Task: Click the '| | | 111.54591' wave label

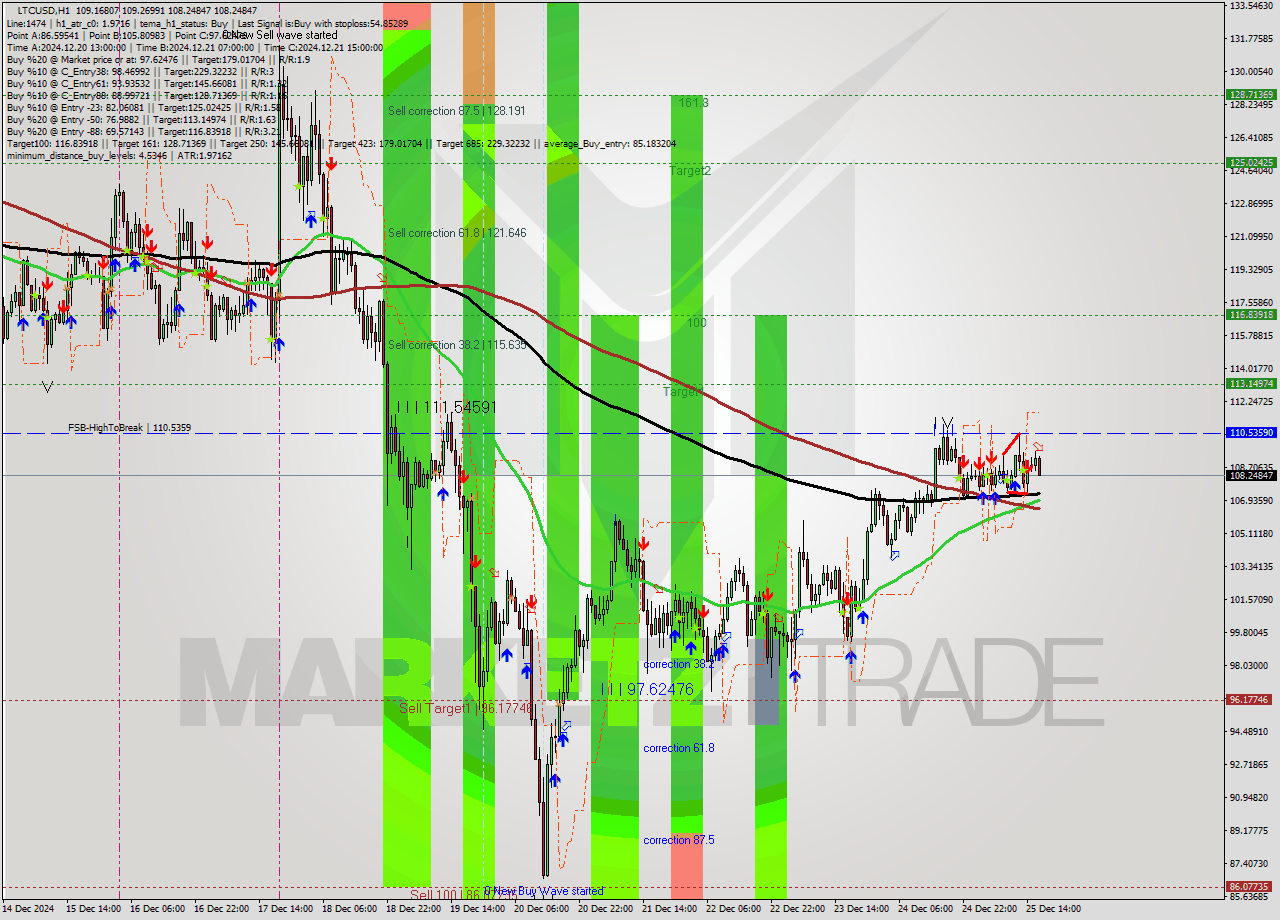Action: click(x=446, y=408)
